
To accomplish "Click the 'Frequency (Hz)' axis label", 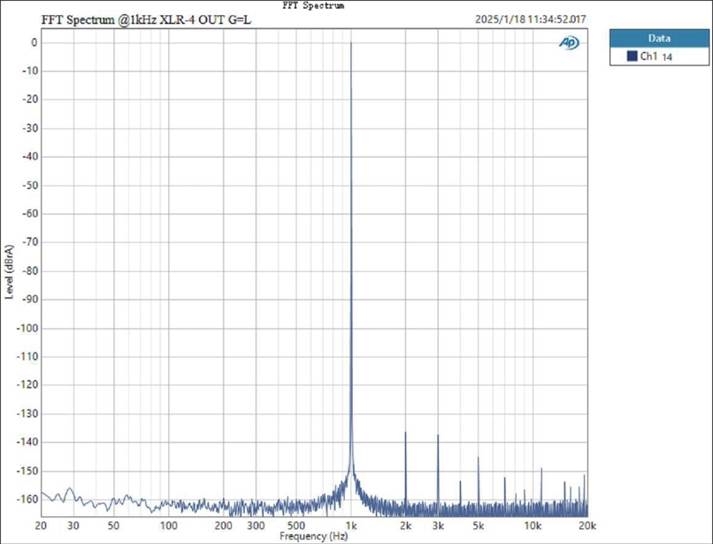I will (314, 536).
